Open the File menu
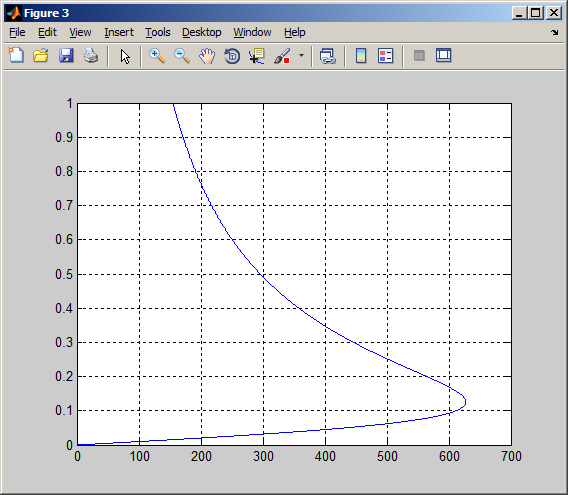This screenshot has height=495, width=568. (x=17, y=32)
